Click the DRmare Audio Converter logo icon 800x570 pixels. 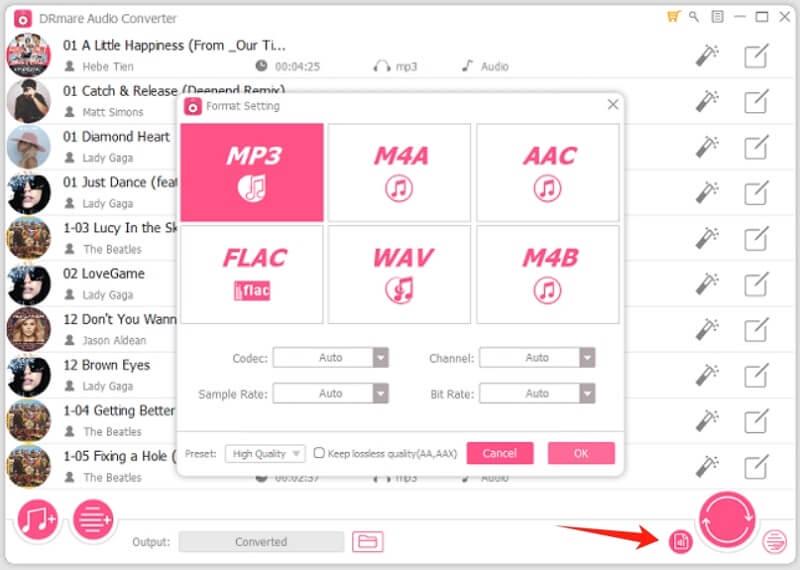23,18
